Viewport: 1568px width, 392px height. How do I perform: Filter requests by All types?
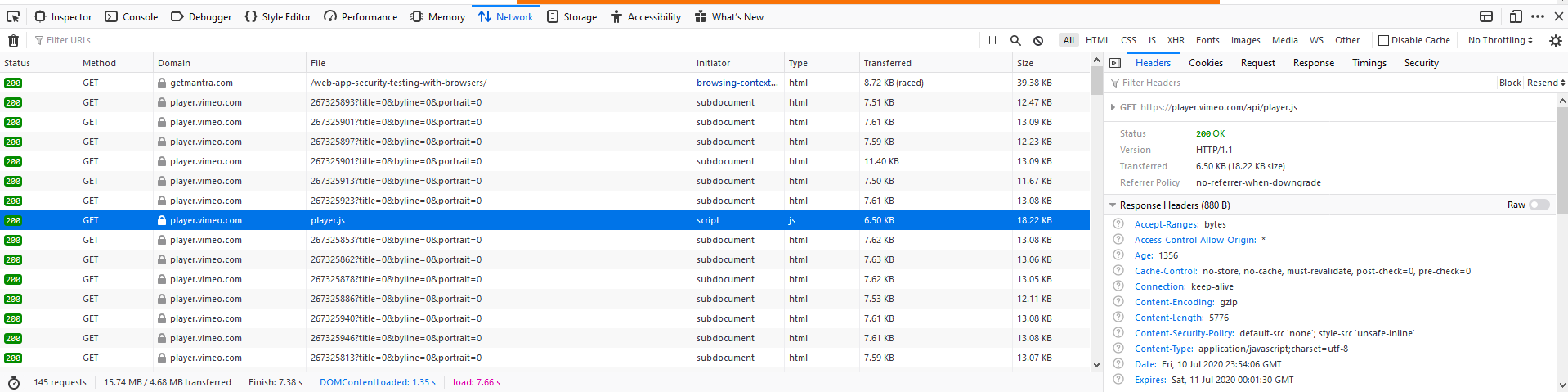(x=1068, y=40)
